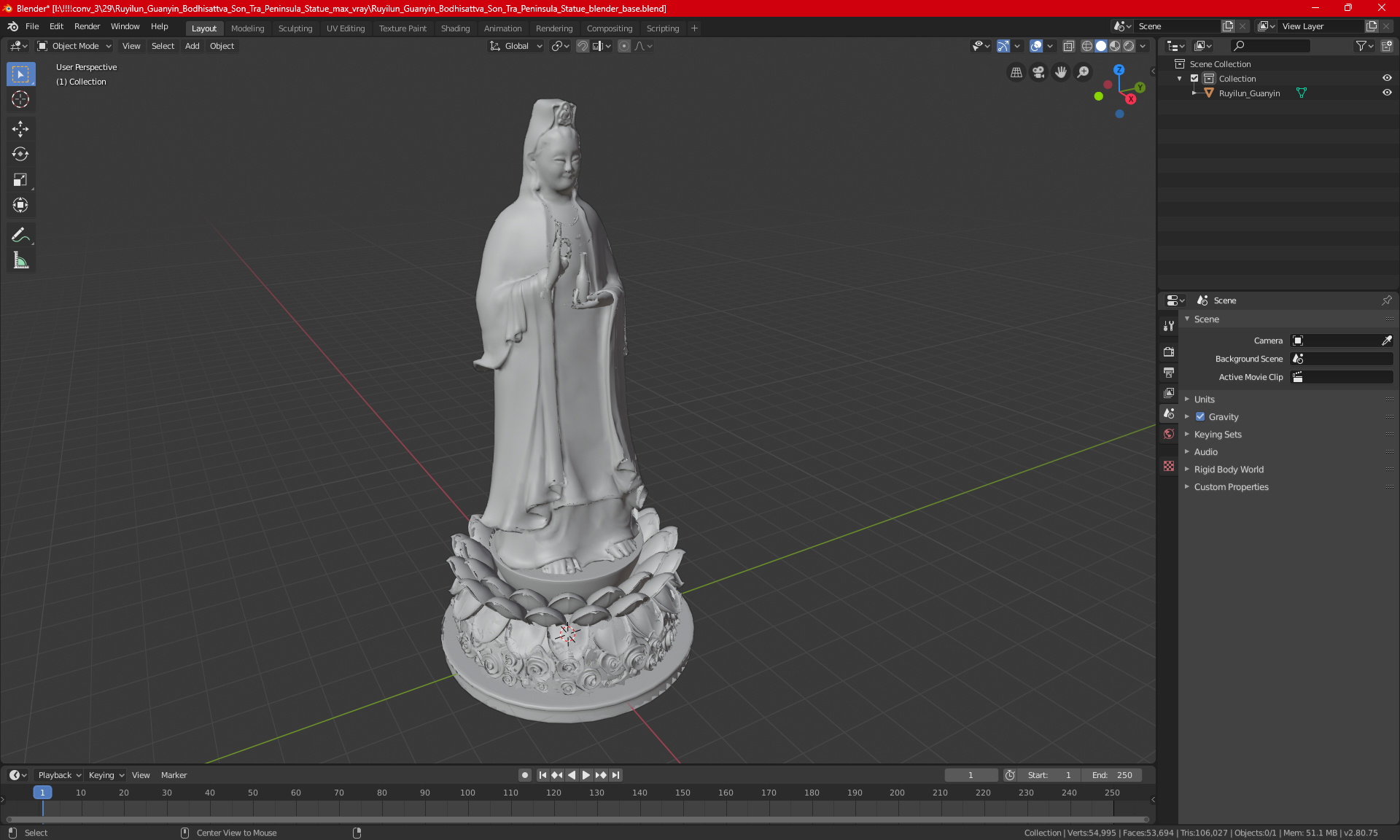Select the Transform tool
Screen dimensions: 1400x840
pyautogui.click(x=20, y=205)
